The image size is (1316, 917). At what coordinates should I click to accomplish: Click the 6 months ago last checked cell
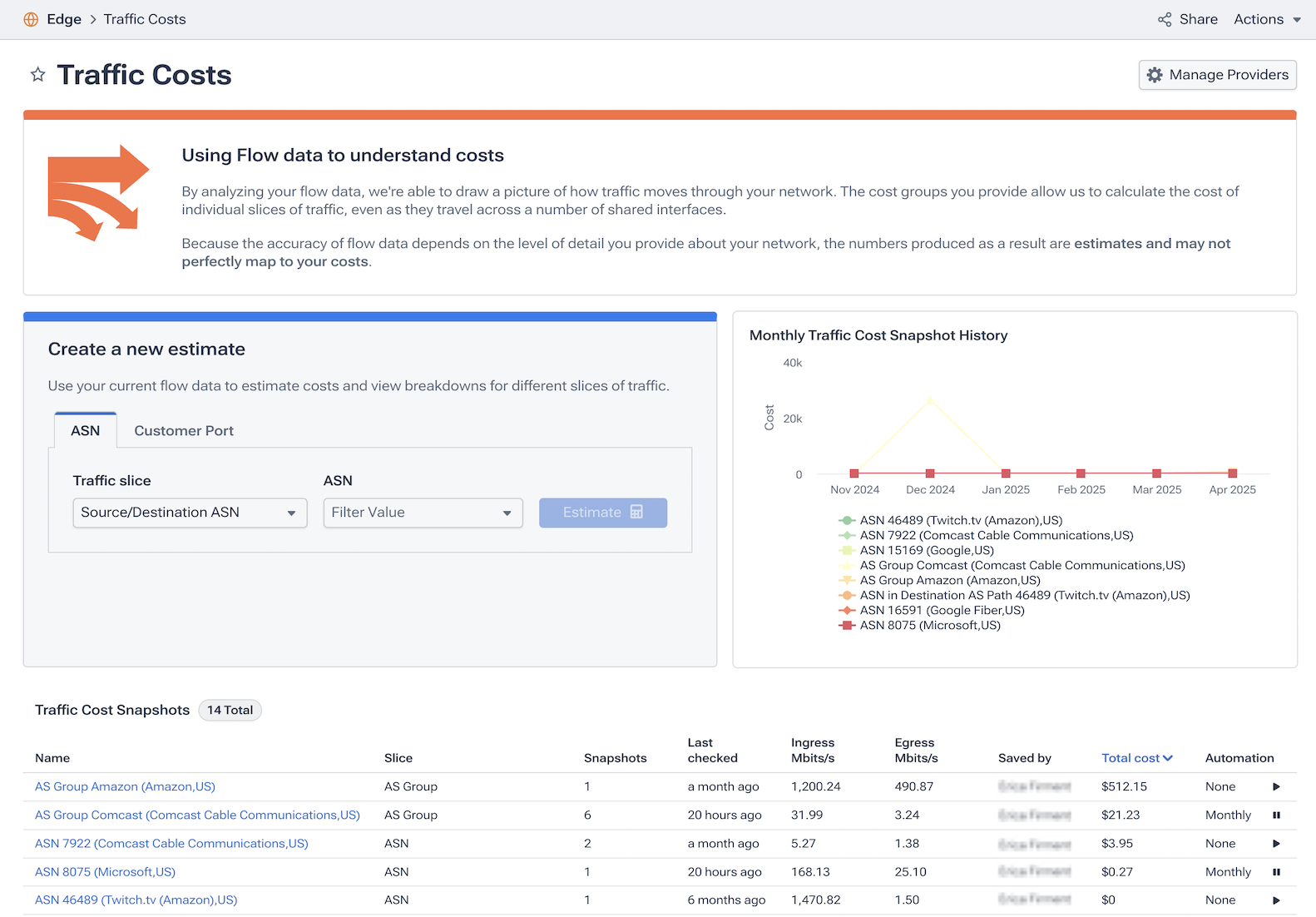pyautogui.click(x=726, y=900)
